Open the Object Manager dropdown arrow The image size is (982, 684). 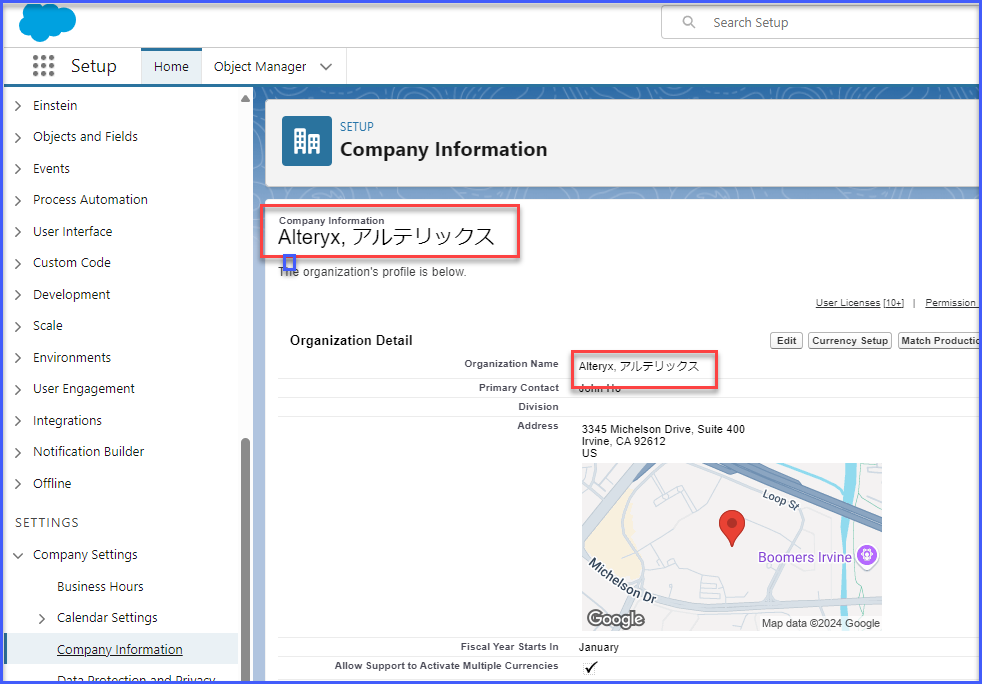tap(326, 67)
